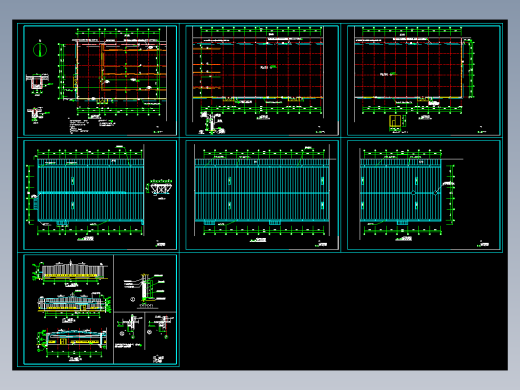
Task: Open the middle-left cyan roof plan sheet
Action: pos(100,195)
